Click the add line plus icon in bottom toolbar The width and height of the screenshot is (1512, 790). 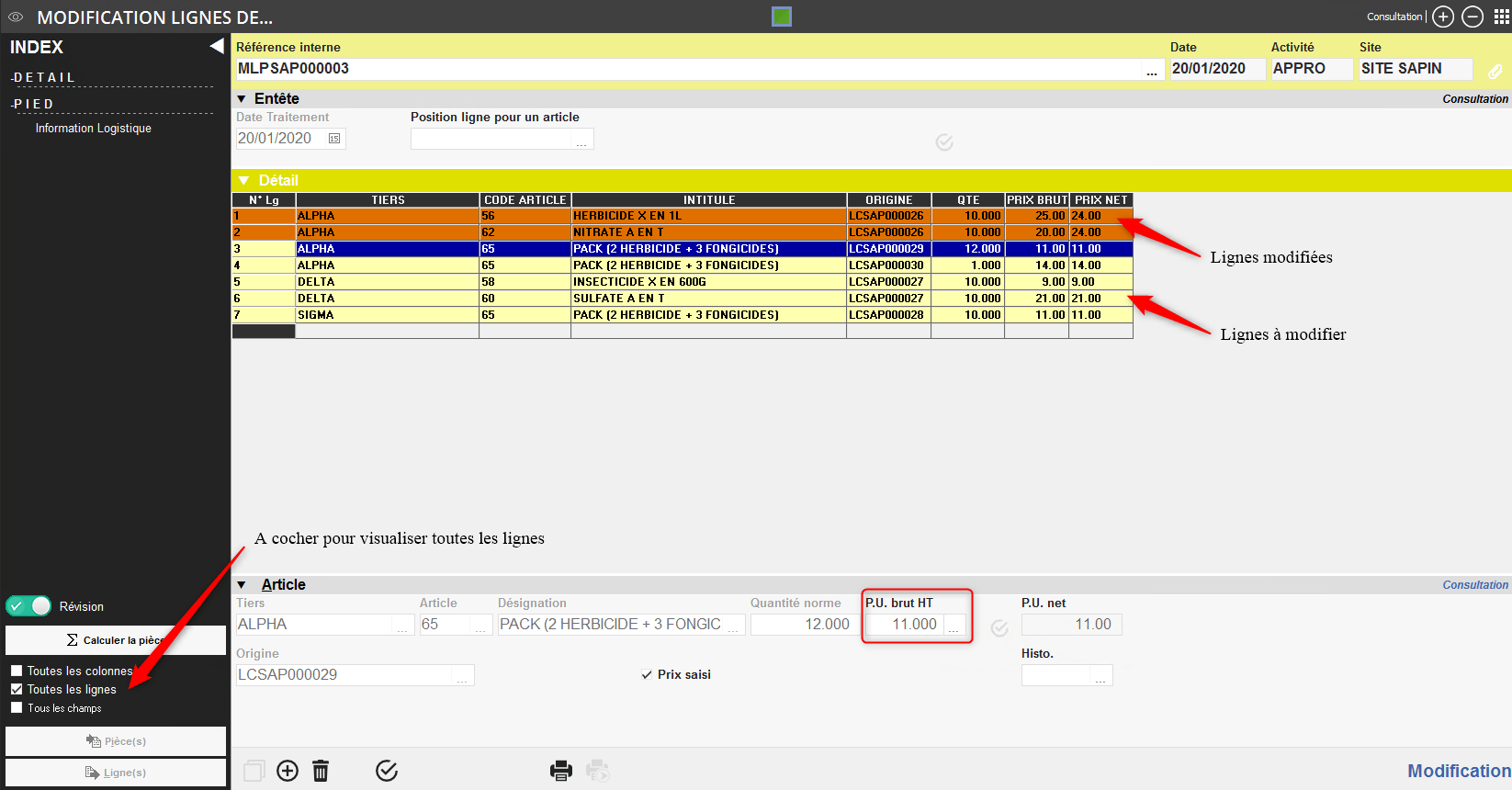[288, 771]
